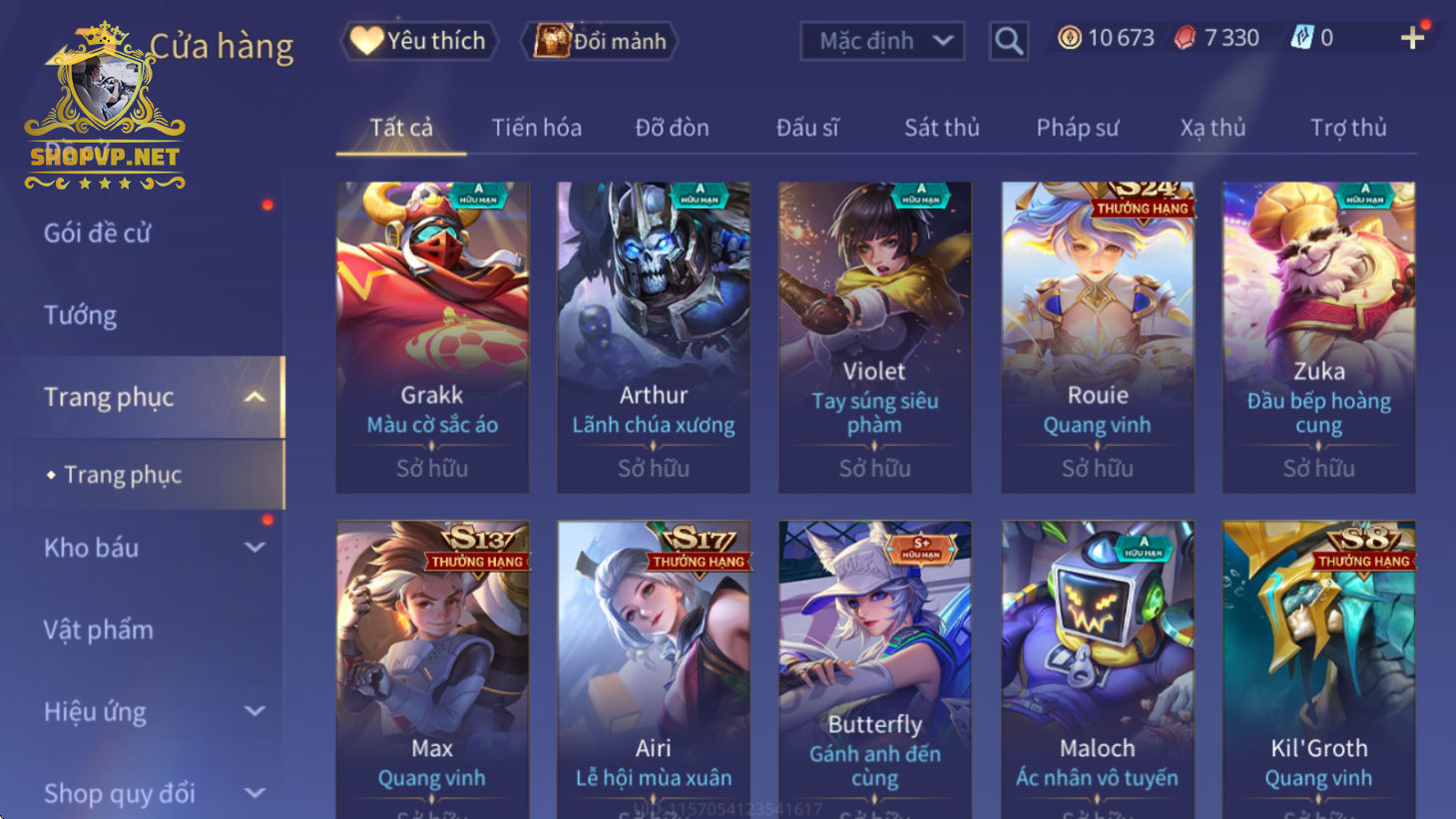Open the Mặc định sort dropdown
The height and width of the screenshot is (819, 1456).
(882, 41)
